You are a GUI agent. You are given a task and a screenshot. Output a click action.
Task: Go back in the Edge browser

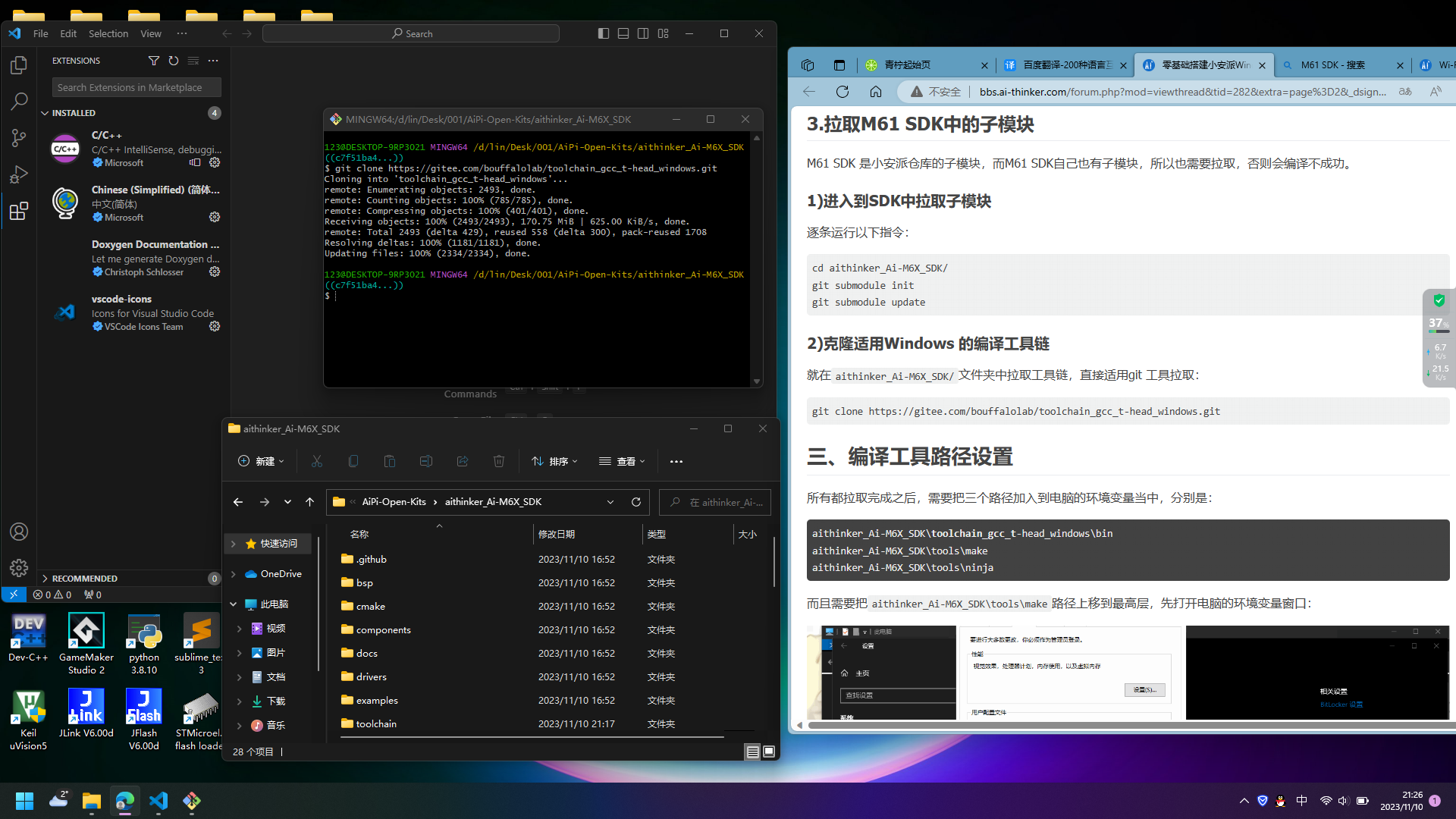(809, 92)
